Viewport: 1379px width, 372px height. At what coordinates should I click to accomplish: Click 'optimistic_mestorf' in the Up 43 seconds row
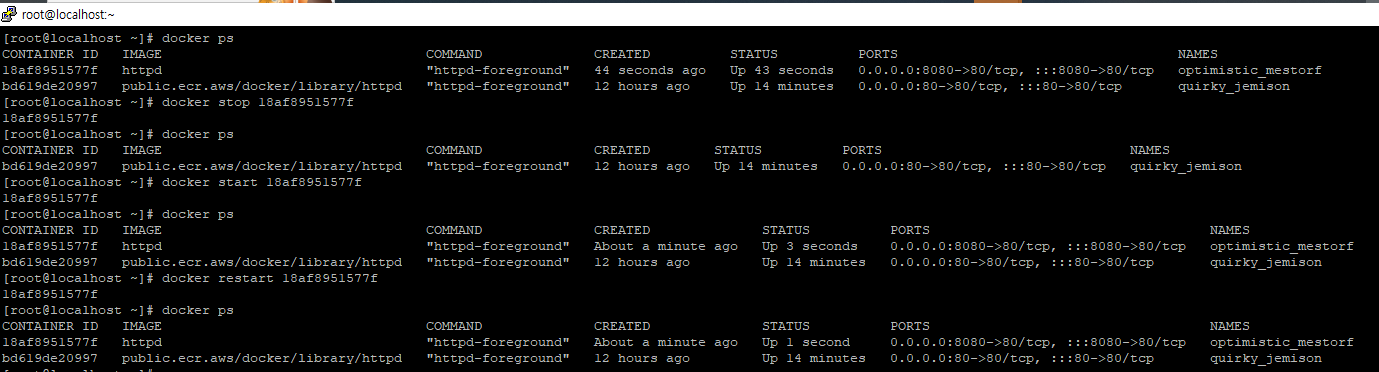click(1250, 70)
